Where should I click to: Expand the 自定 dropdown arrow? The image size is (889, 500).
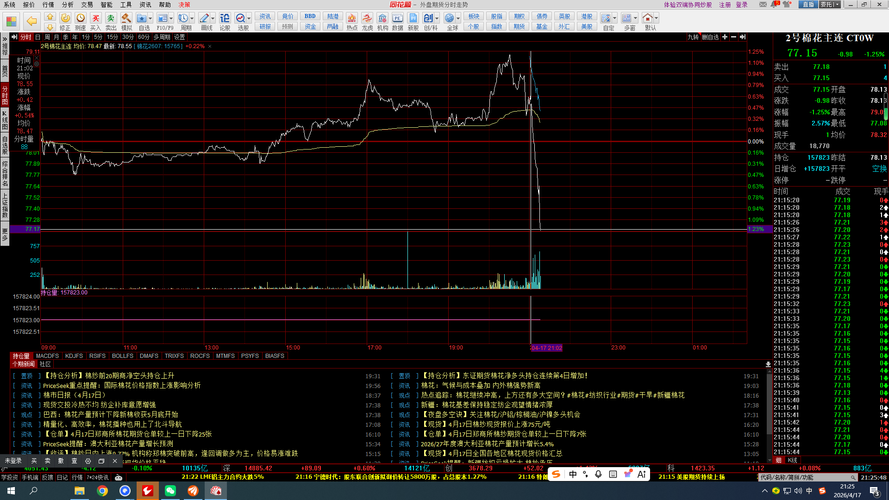[x=615, y=18]
